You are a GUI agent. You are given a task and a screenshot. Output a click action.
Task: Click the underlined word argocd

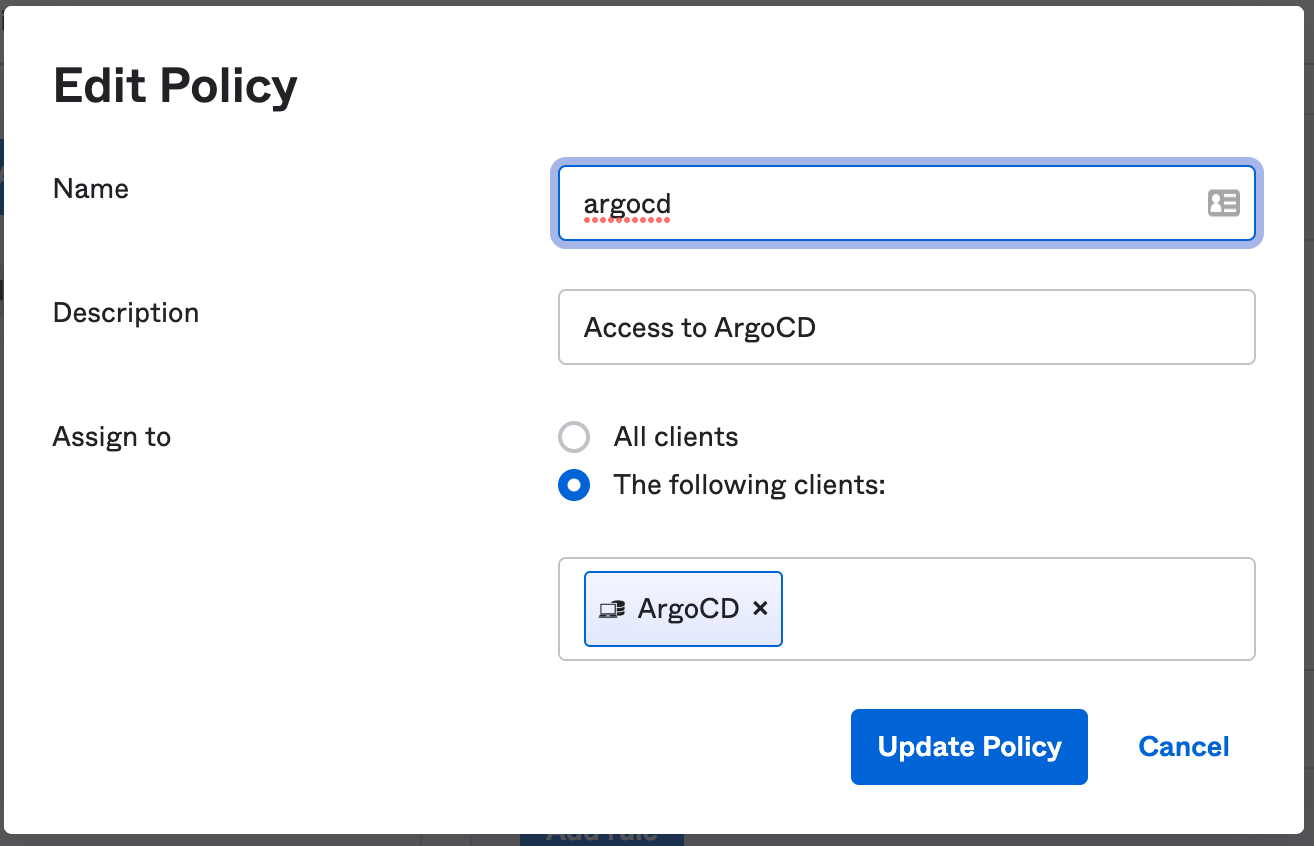627,204
